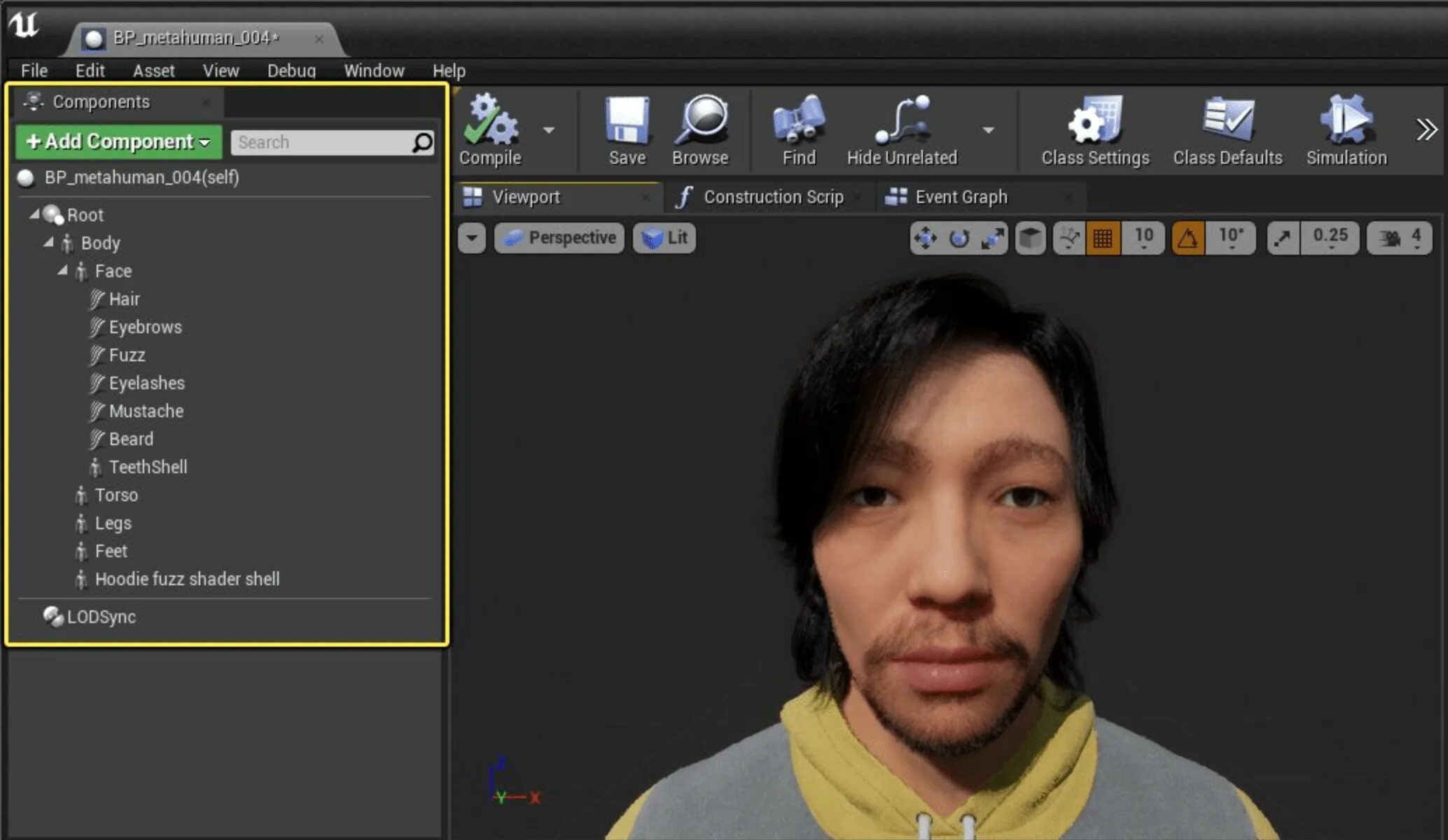This screenshot has width=1448, height=840.
Task: Open the Compile options dropdown arrow
Action: pyautogui.click(x=549, y=130)
